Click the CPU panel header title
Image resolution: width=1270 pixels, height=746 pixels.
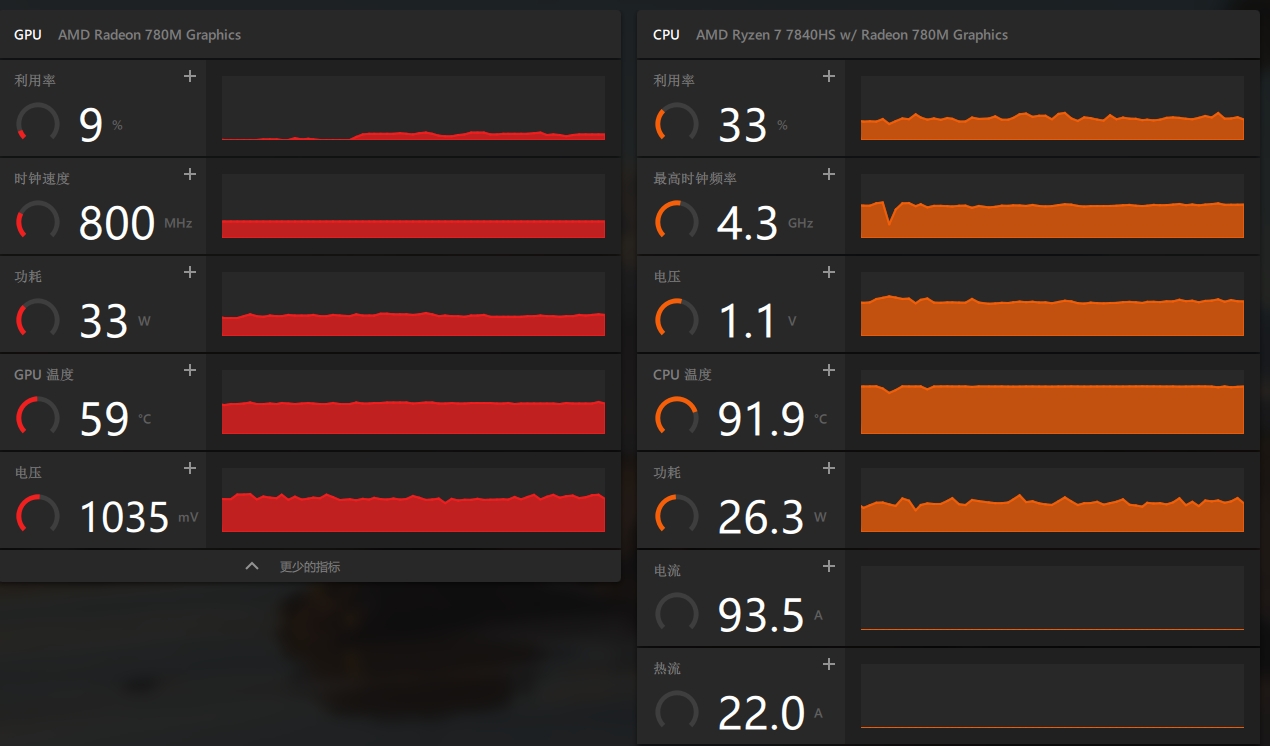[x=666, y=35]
